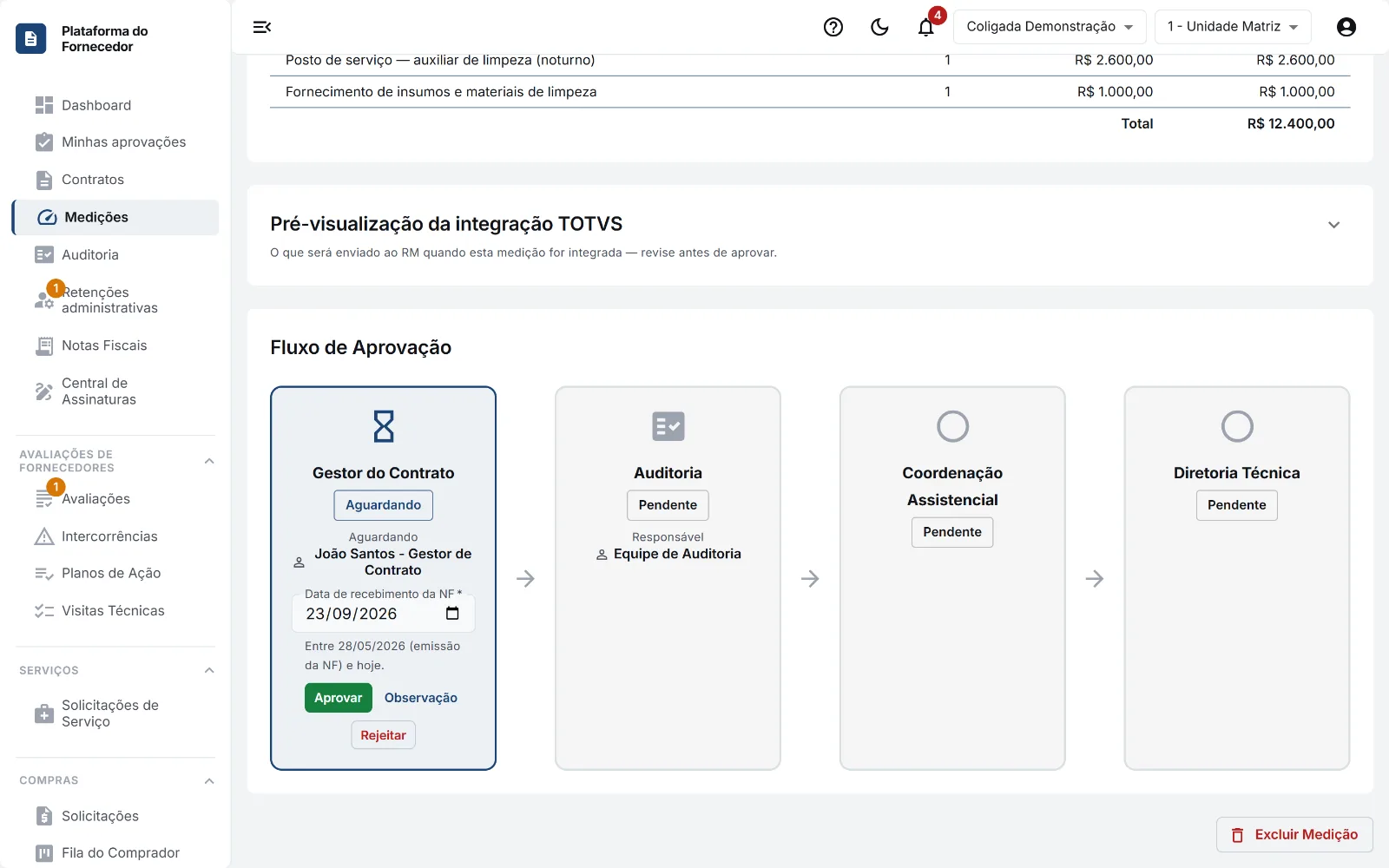Open the user account avatar icon
This screenshot has width=1389, height=868.
(1346, 27)
